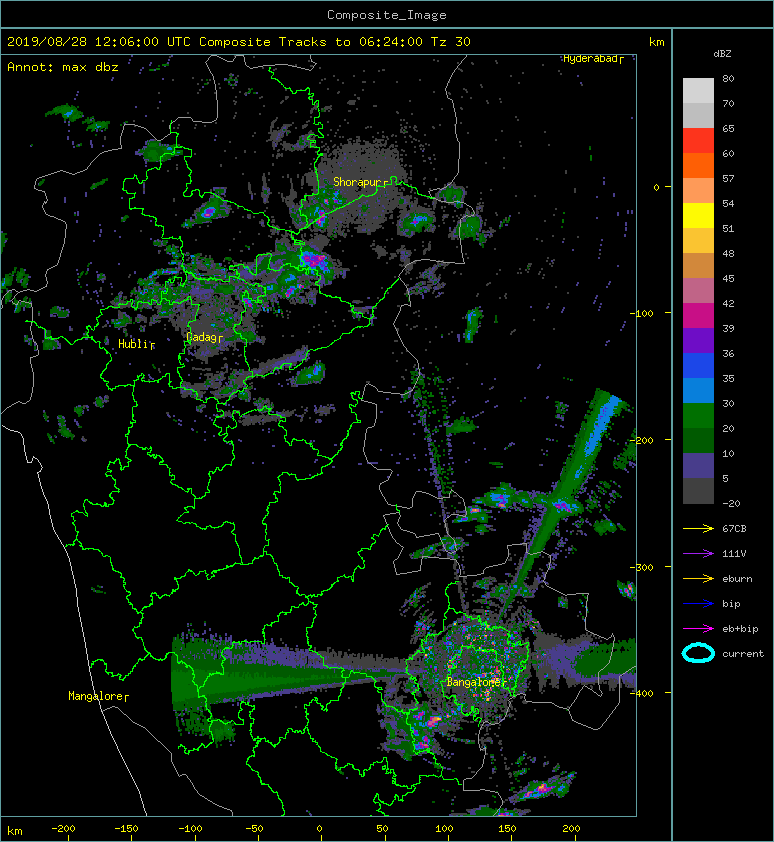Select the Shorapur city label
774x842 pixels.
tap(357, 182)
